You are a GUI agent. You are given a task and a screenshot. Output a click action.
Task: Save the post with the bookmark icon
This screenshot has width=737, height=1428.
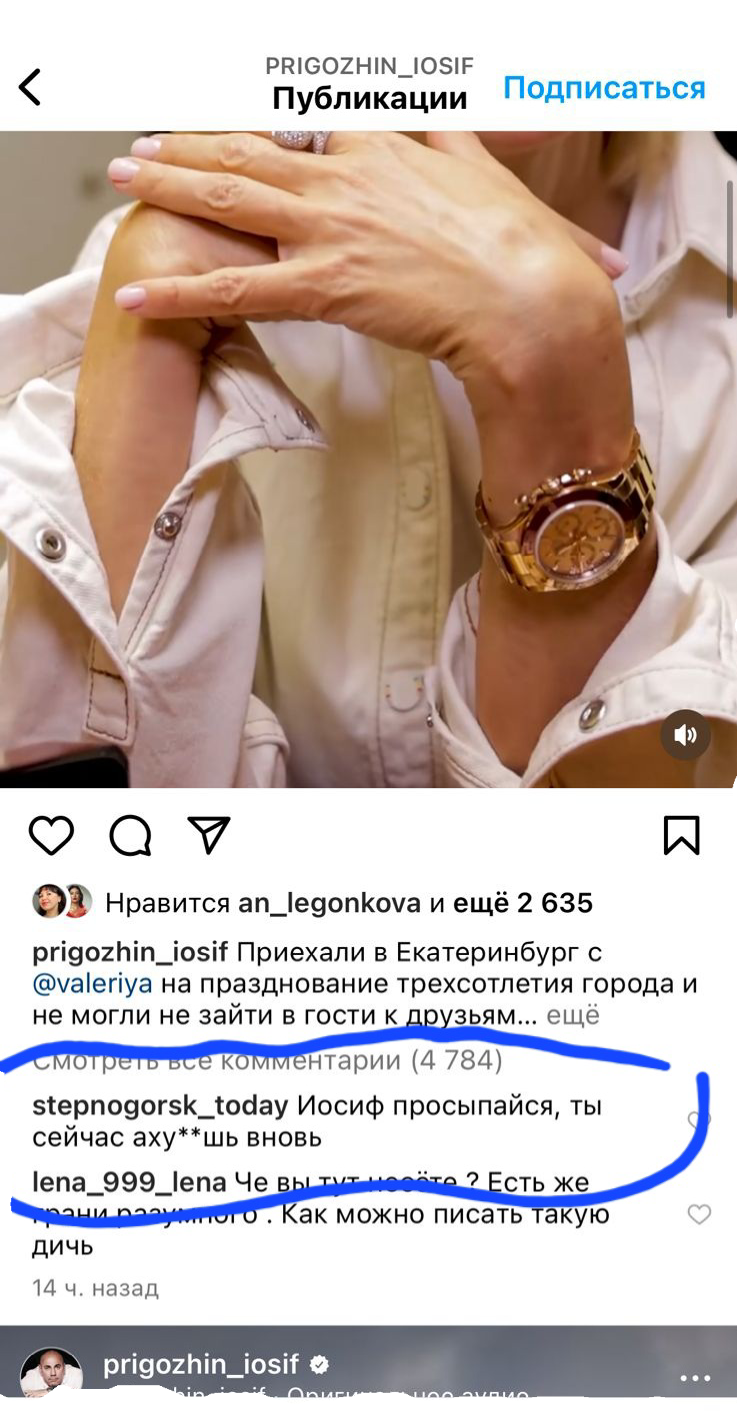(681, 835)
